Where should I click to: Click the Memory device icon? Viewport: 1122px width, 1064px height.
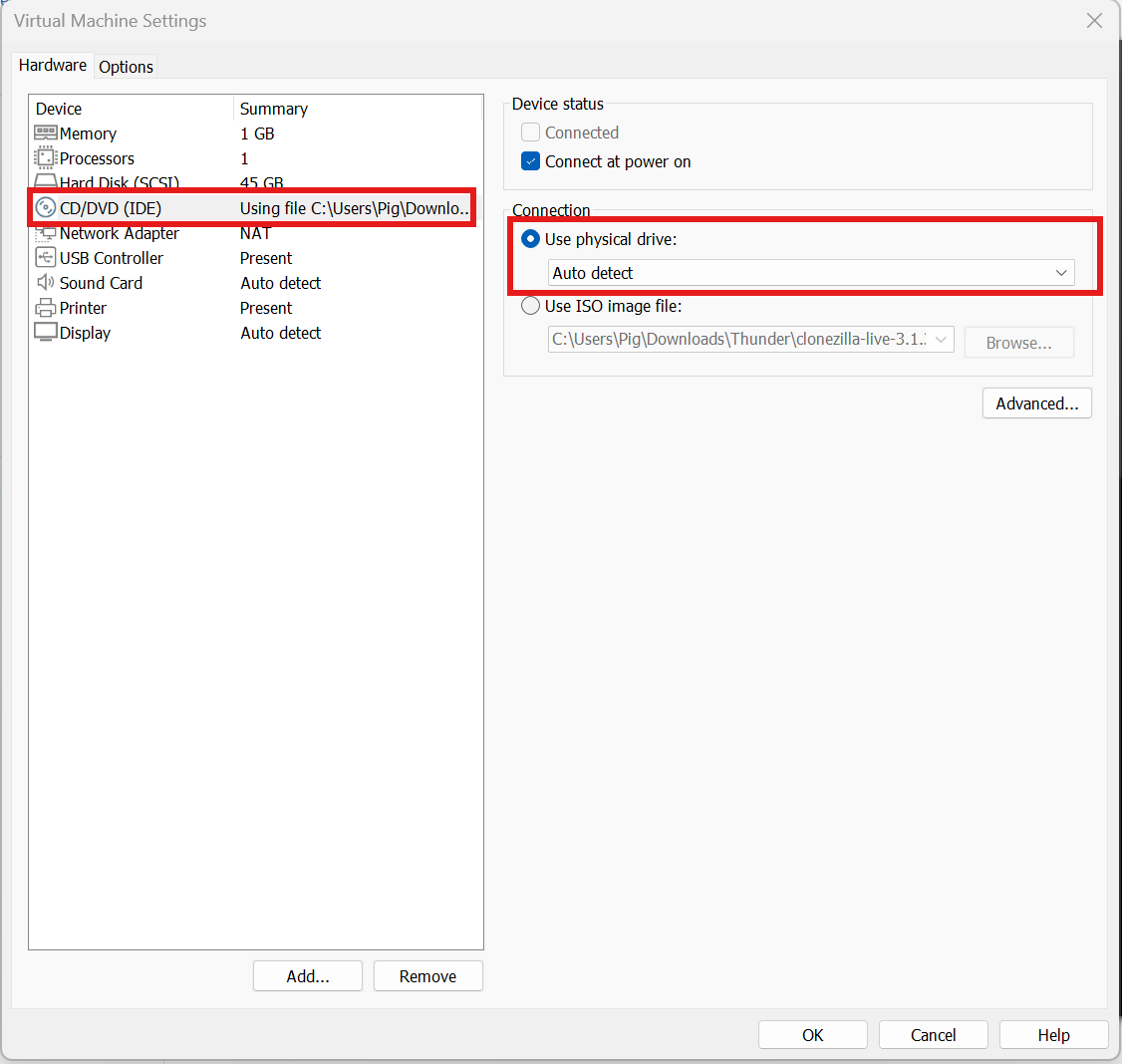(46, 133)
